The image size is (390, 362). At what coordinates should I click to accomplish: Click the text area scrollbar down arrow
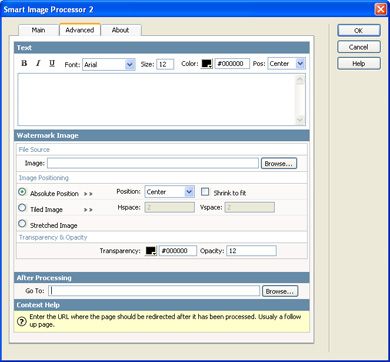pyautogui.click(x=300, y=120)
